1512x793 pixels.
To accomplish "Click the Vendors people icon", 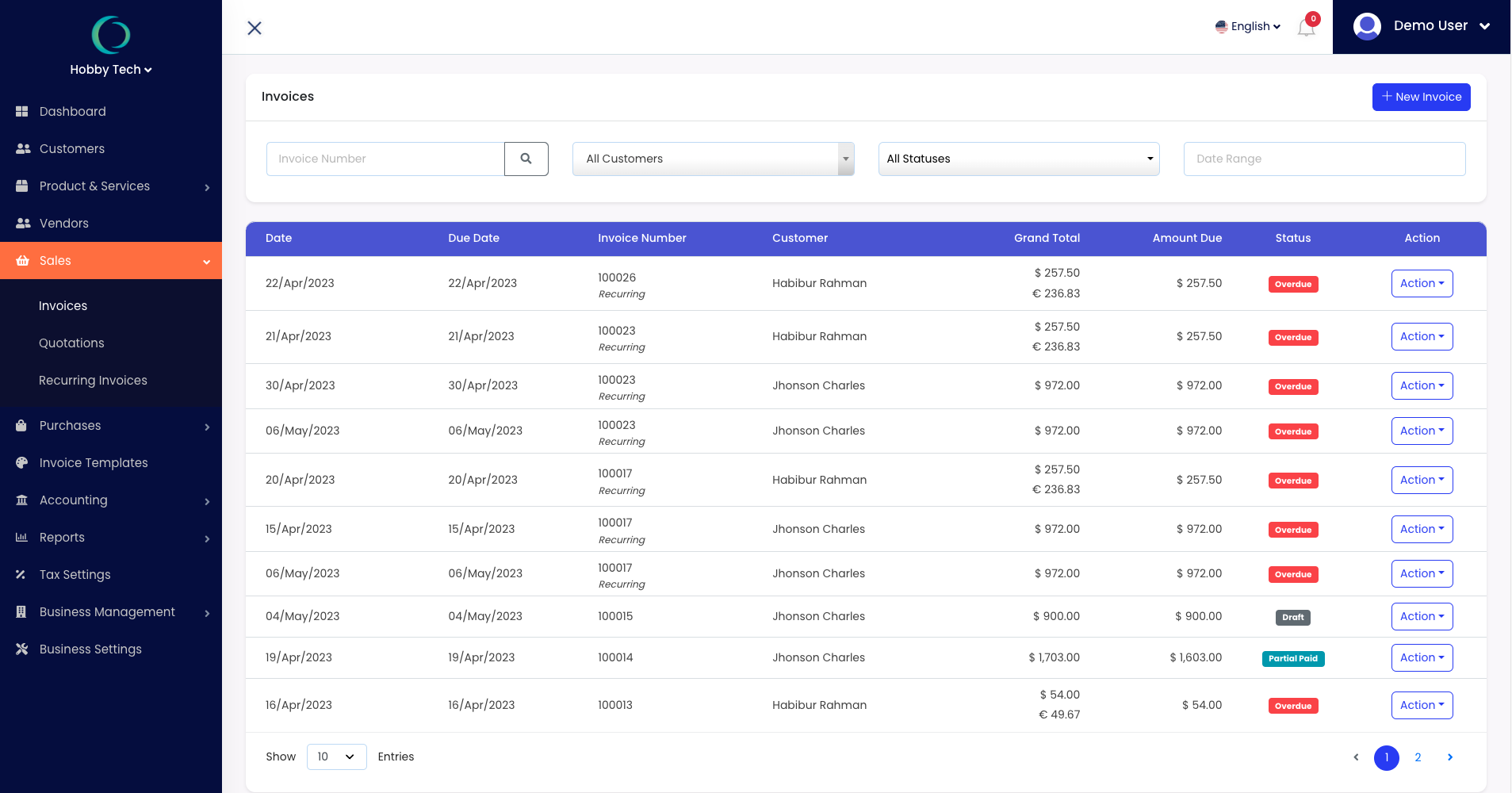I will tap(22, 223).
